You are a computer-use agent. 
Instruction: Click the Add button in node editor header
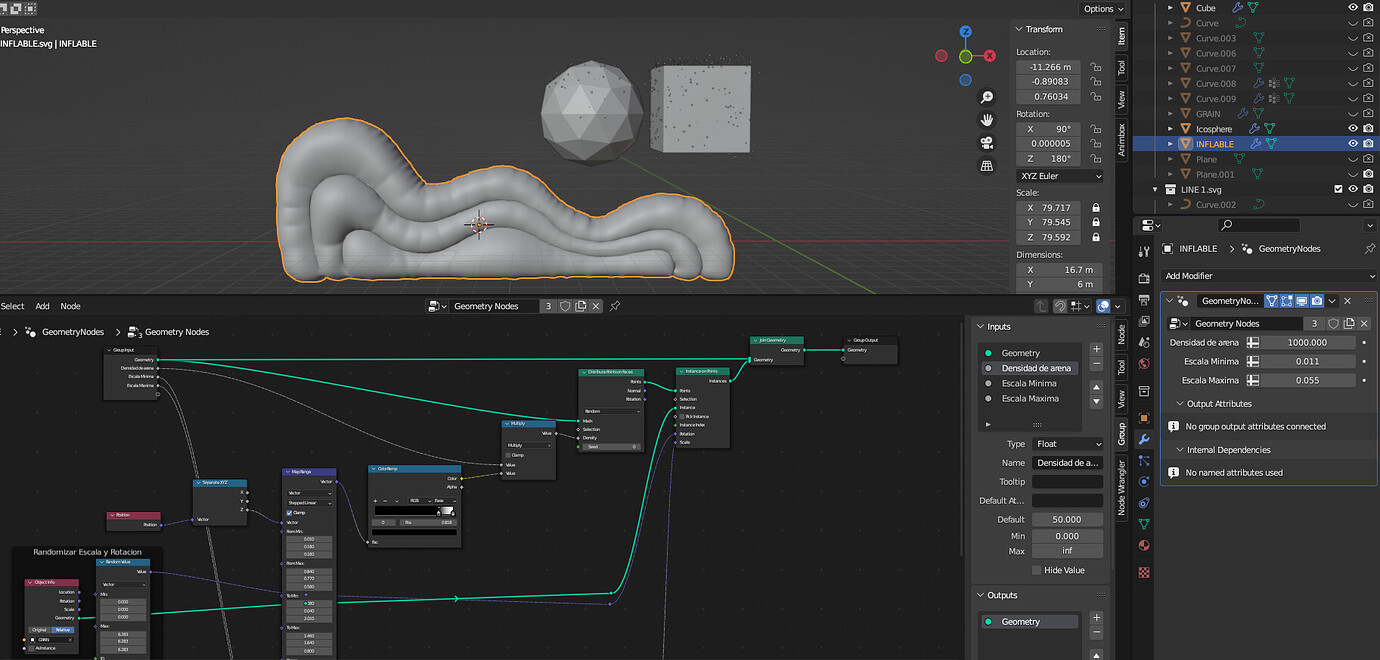[x=42, y=306]
